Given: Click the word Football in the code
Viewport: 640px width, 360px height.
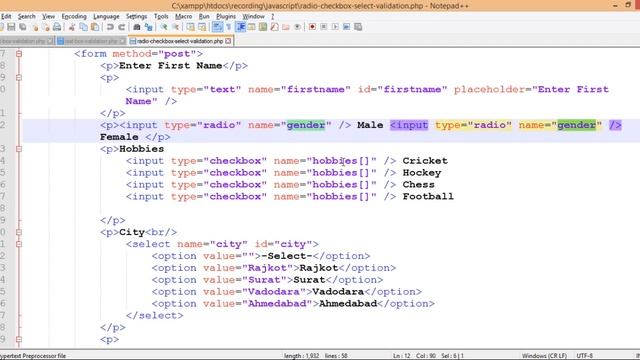Looking at the screenshot, I should click(x=428, y=196).
